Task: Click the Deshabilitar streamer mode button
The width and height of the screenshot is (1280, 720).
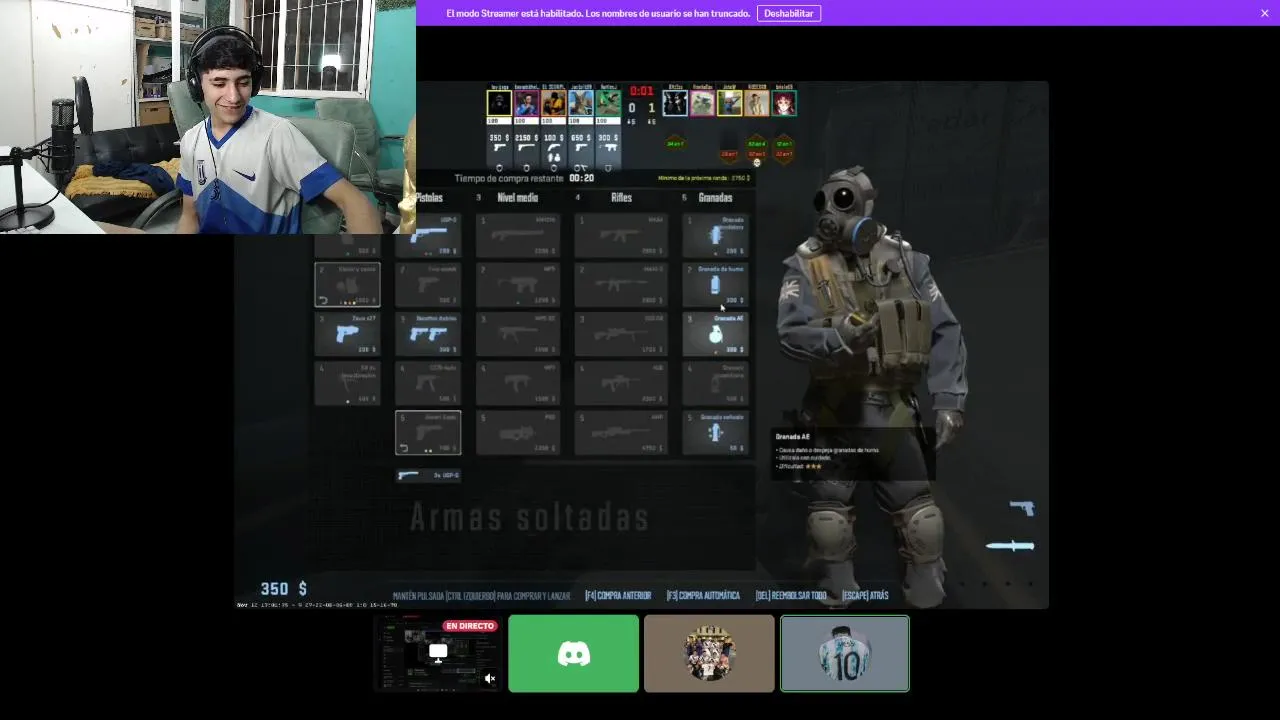Action: [789, 13]
